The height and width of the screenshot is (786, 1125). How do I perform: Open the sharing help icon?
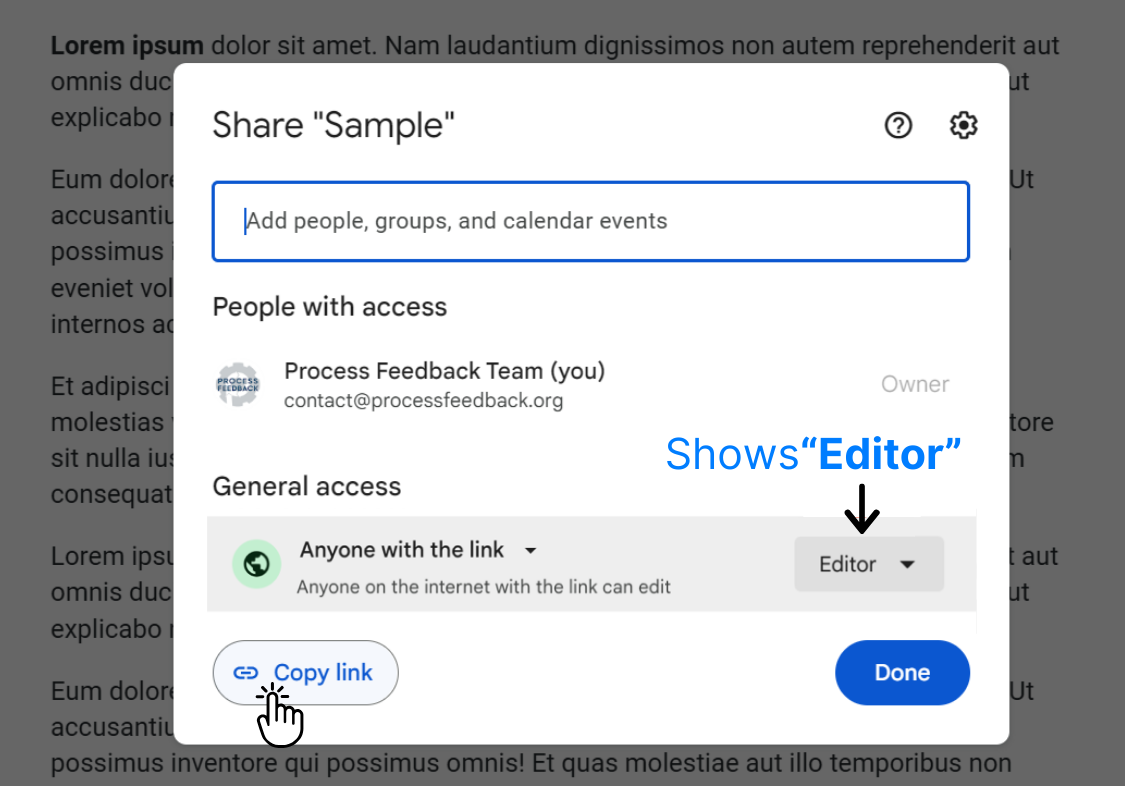(x=898, y=125)
